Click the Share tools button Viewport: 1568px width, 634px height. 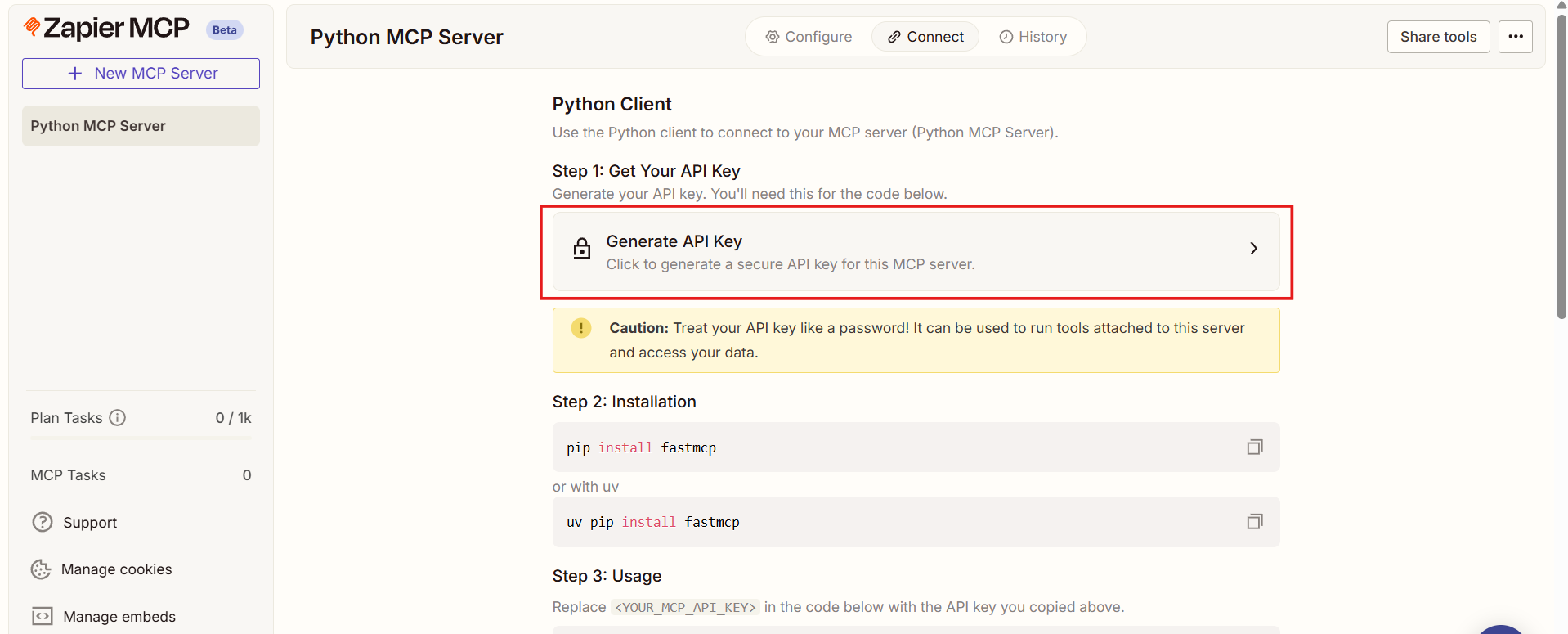tap(1438, 37)
